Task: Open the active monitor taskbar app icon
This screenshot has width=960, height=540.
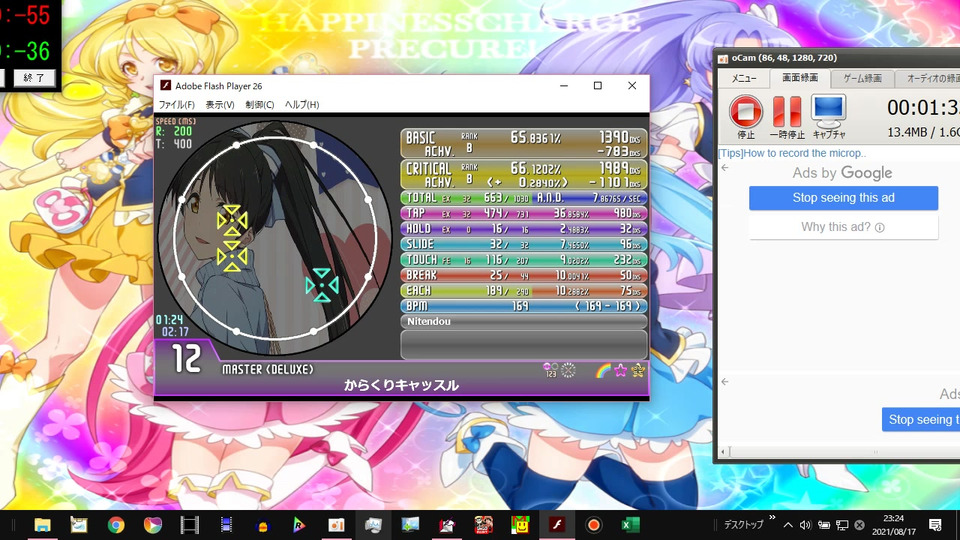Action: tap(373, 525)
